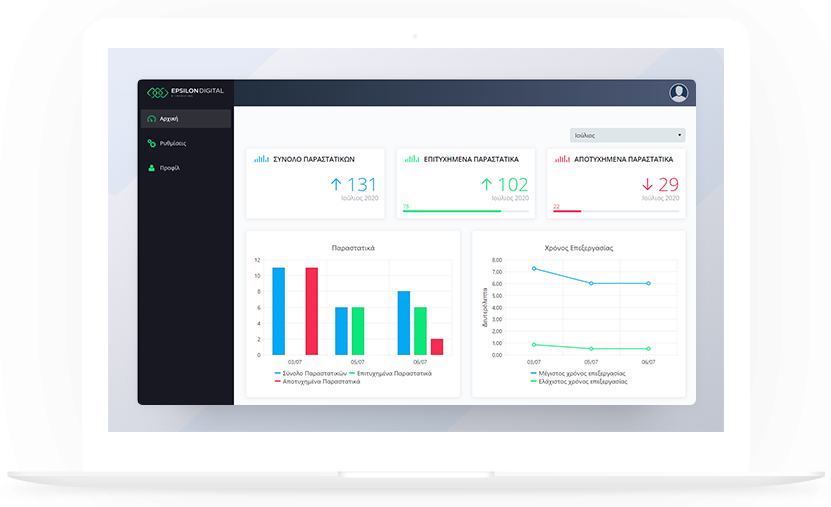The height and width of the screenshot is (507, 831).
Task: Click the blue chart icon beside ΣΥΝΟΛΟ ΠΑΡΑΣΤΑΤΙΚΩΝ
Action: [x=261, y=159]
